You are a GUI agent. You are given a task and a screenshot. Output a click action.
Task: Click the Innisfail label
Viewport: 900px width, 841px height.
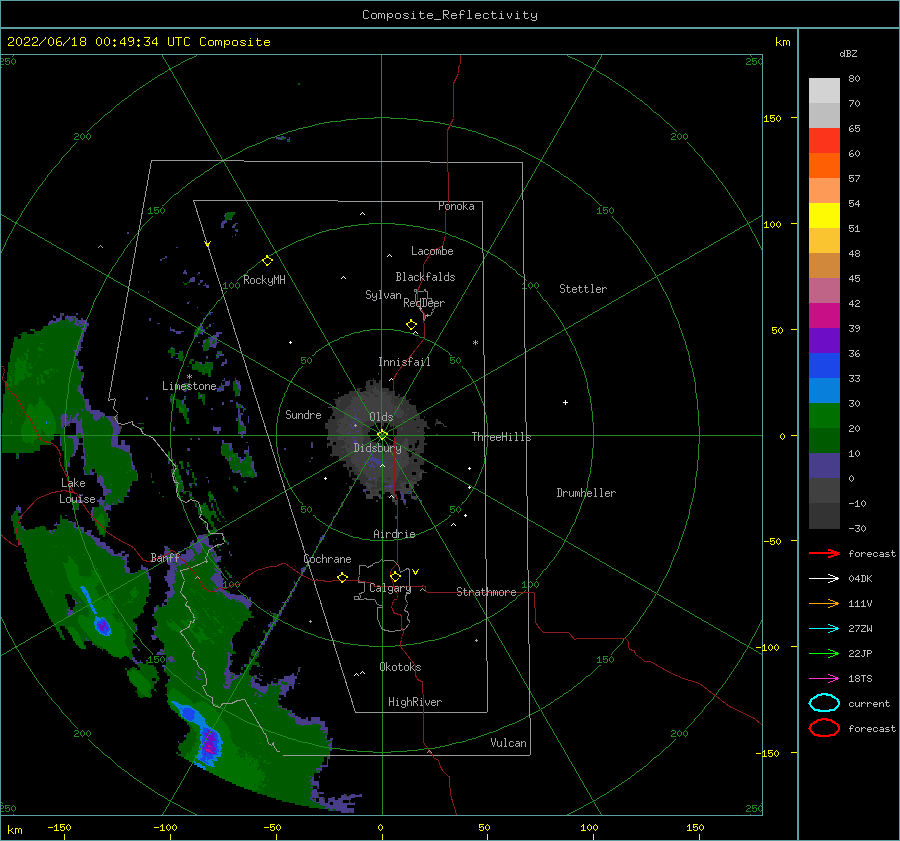pyautogui.click(x=404, y=362)
